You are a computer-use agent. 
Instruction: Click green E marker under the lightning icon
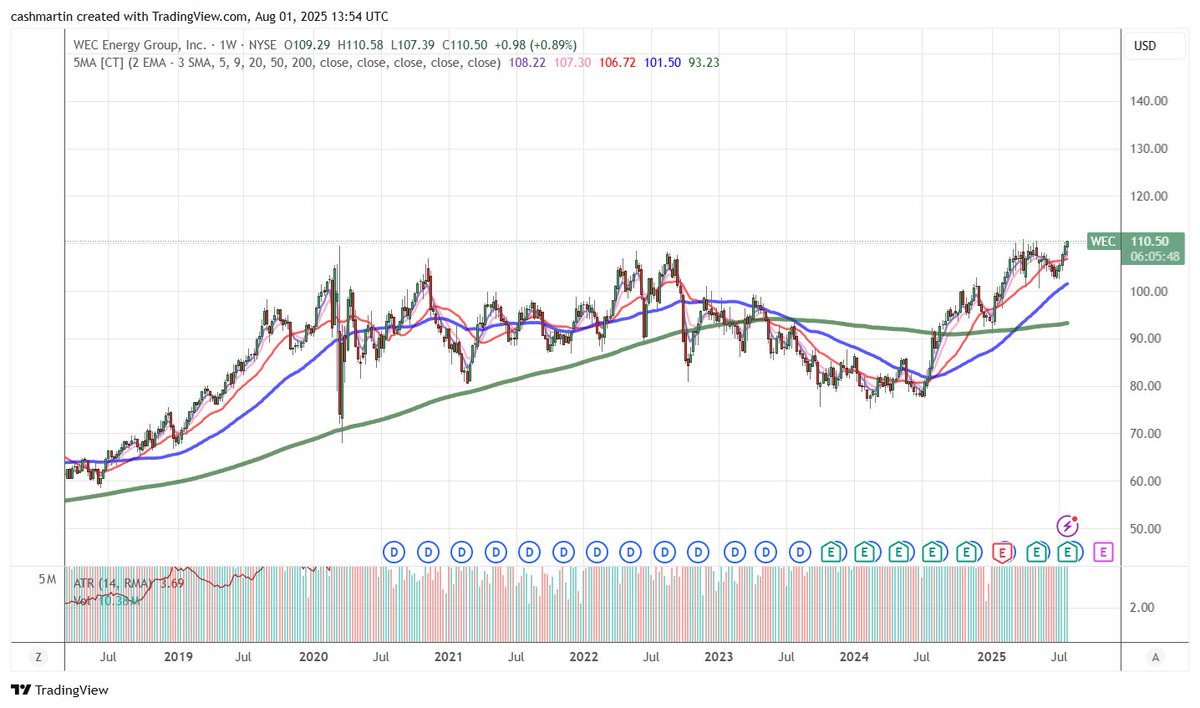(x=1069, y=551)
